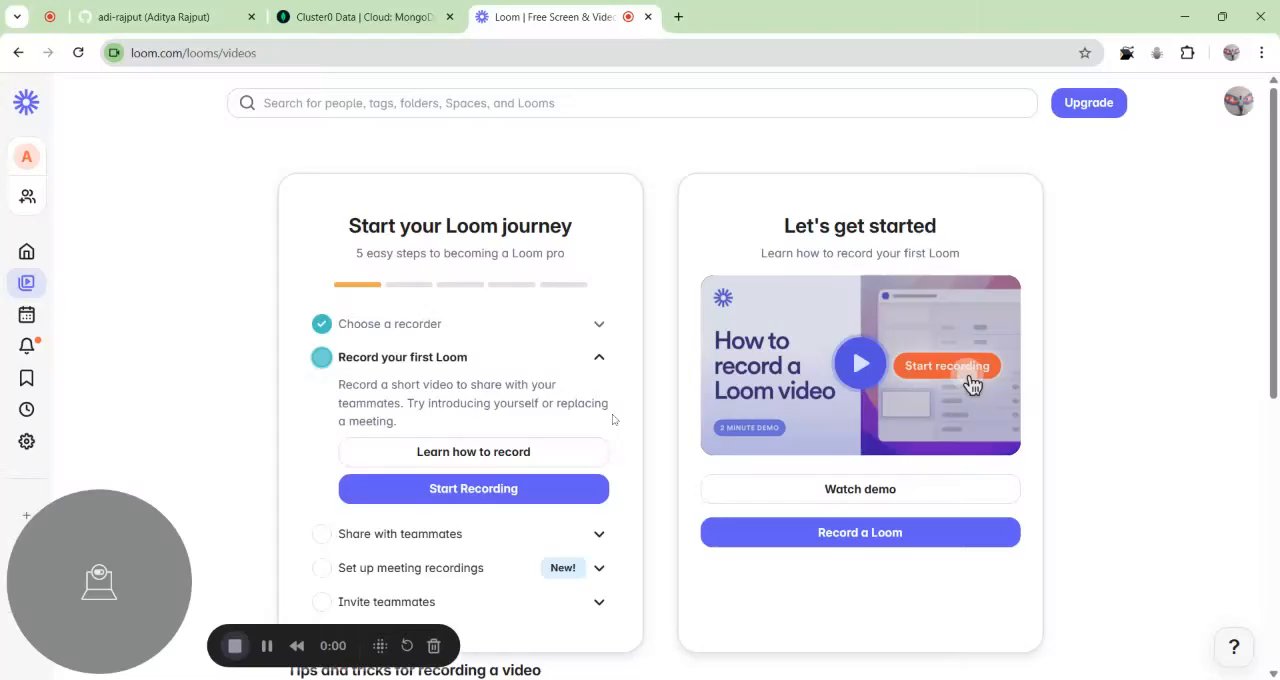Viewport: 1280px width, 680px height.
Task: Click the onboarding progress bar's orange segment
Action: [357, 285]
